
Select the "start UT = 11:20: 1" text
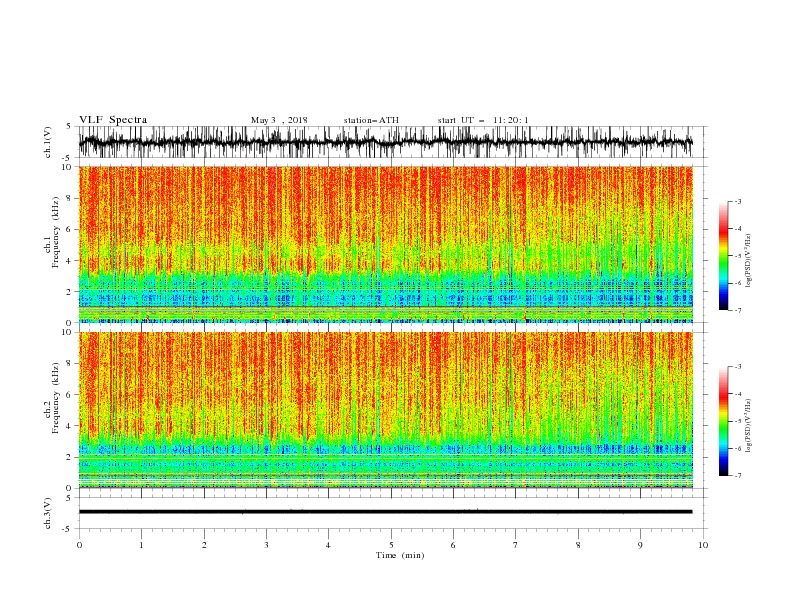tap(483, 120)
